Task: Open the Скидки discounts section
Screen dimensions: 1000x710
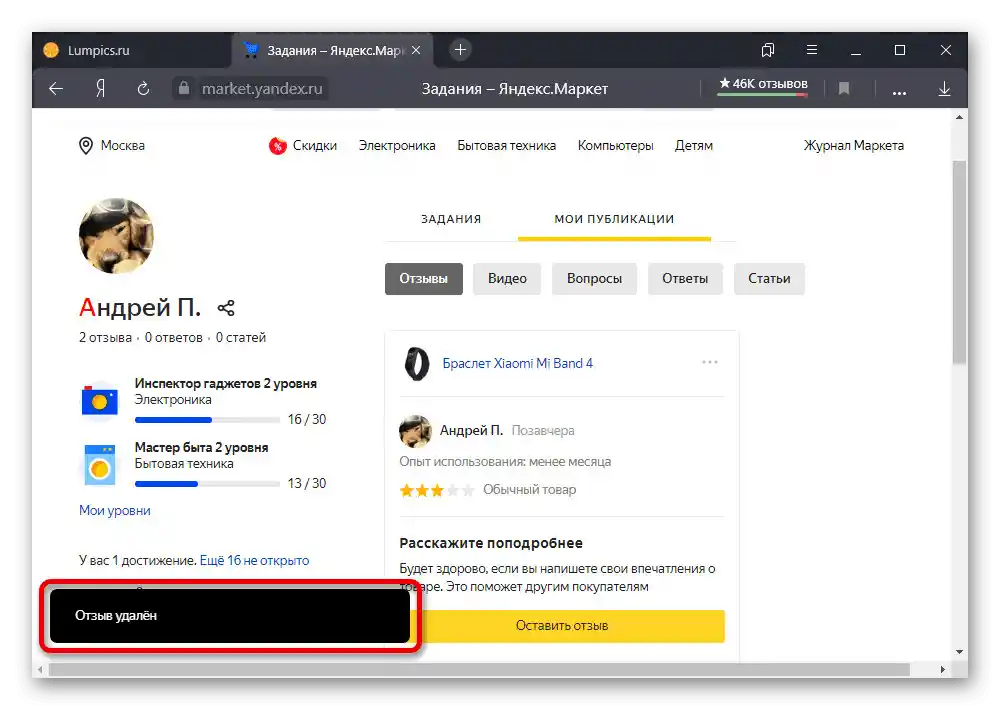Action: click(314, 145)
